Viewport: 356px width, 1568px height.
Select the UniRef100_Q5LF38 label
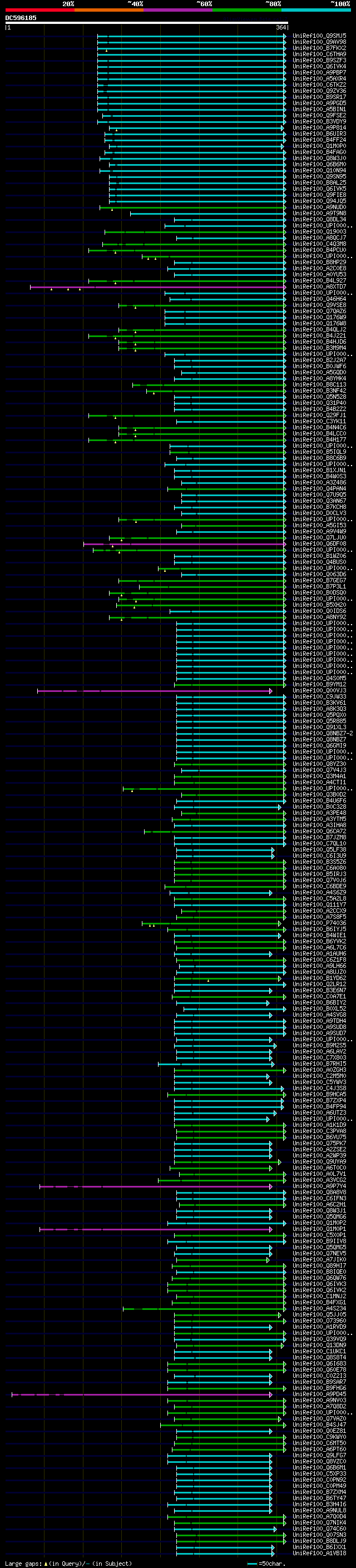pos(319,849)
